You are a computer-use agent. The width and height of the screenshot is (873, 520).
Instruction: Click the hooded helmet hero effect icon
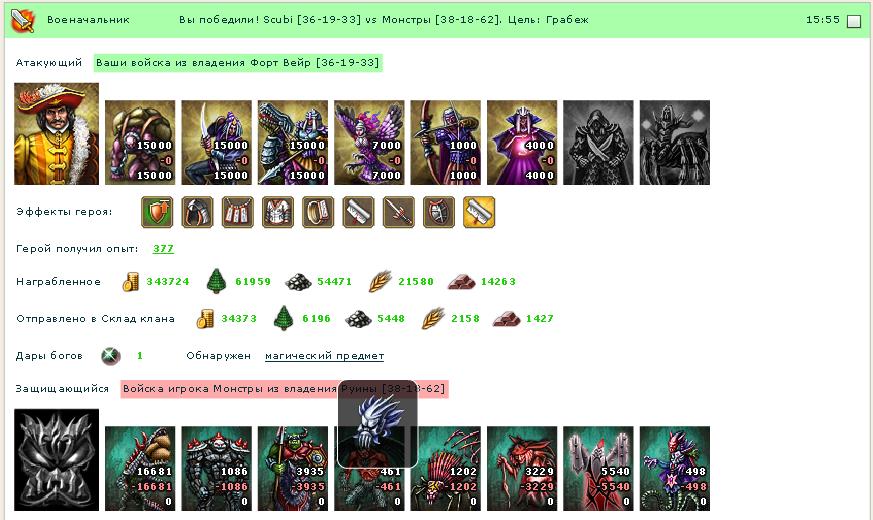197,212
